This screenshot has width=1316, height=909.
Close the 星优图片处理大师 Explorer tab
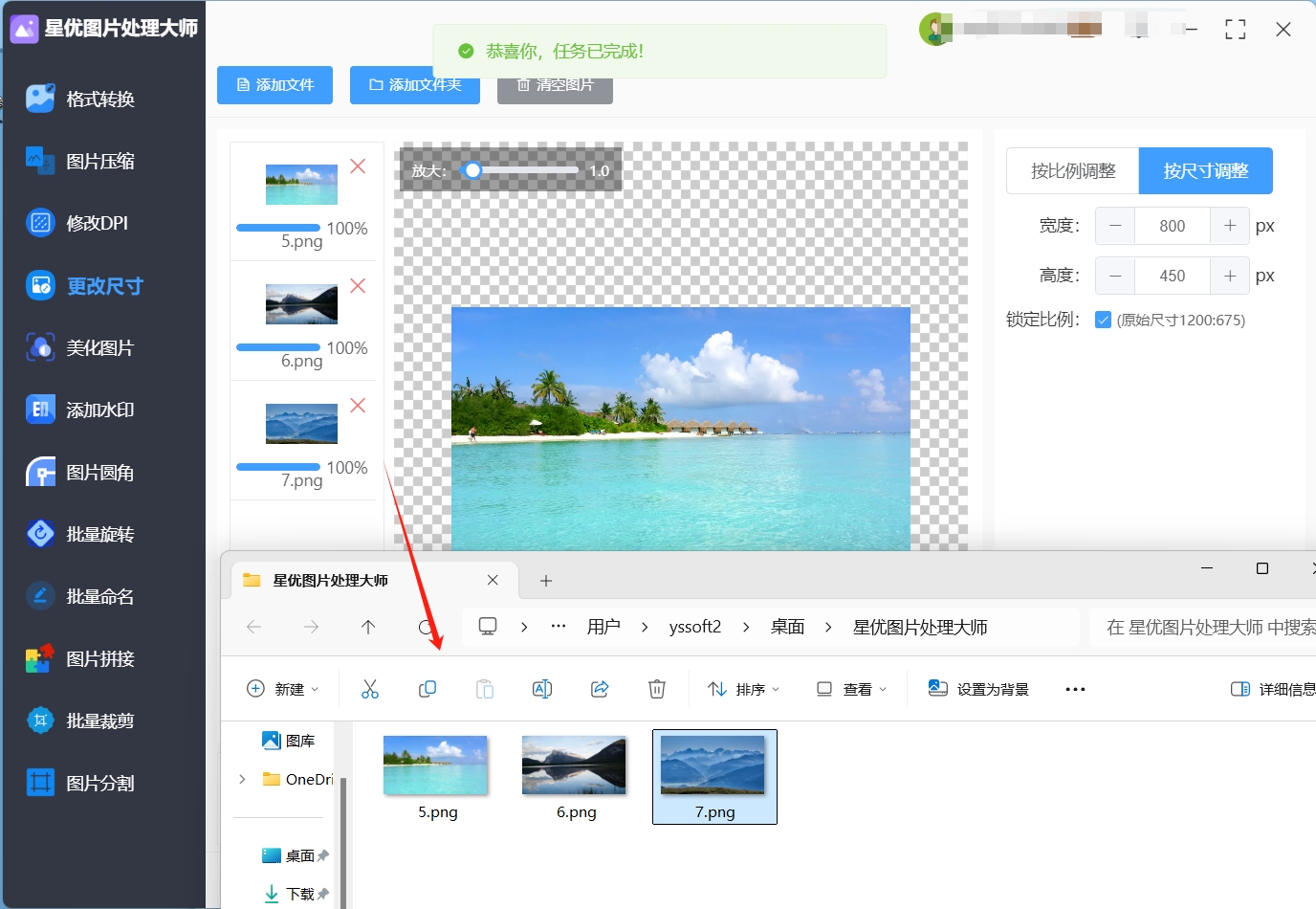pyautogui.click(x=493, y=580)
